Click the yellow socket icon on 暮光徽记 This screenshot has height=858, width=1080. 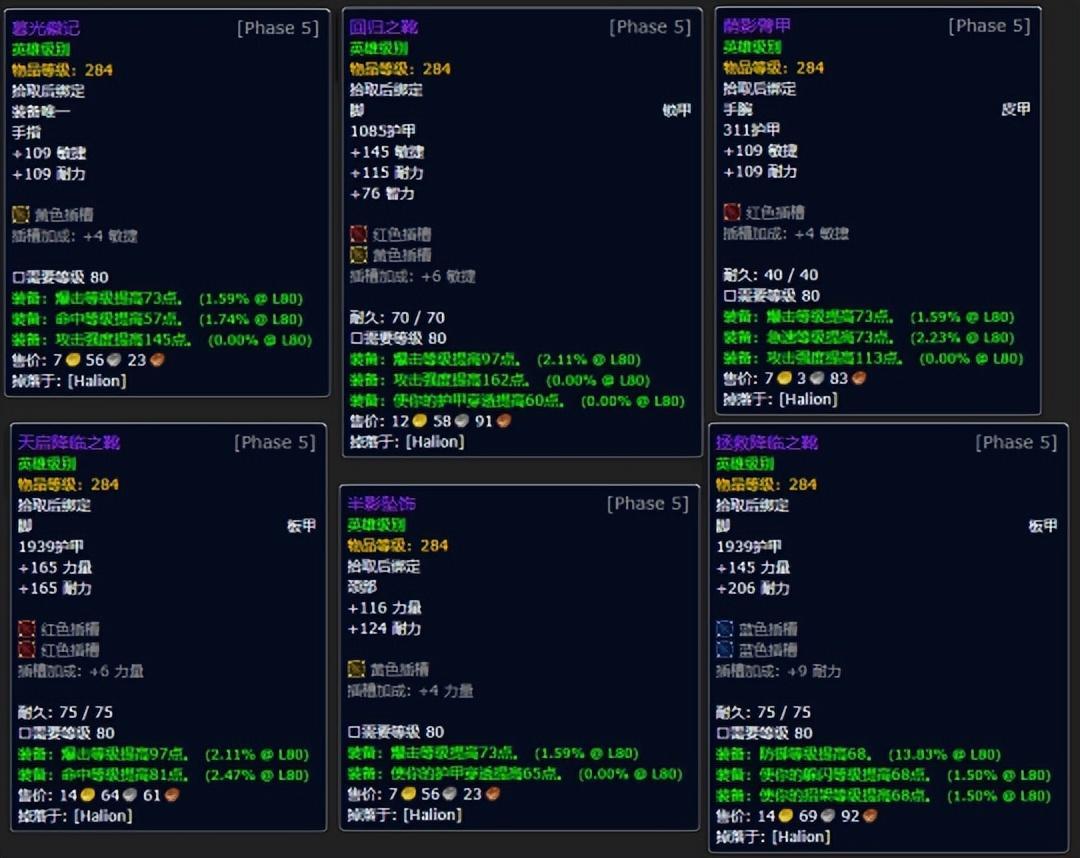click(x=21, y=215)
